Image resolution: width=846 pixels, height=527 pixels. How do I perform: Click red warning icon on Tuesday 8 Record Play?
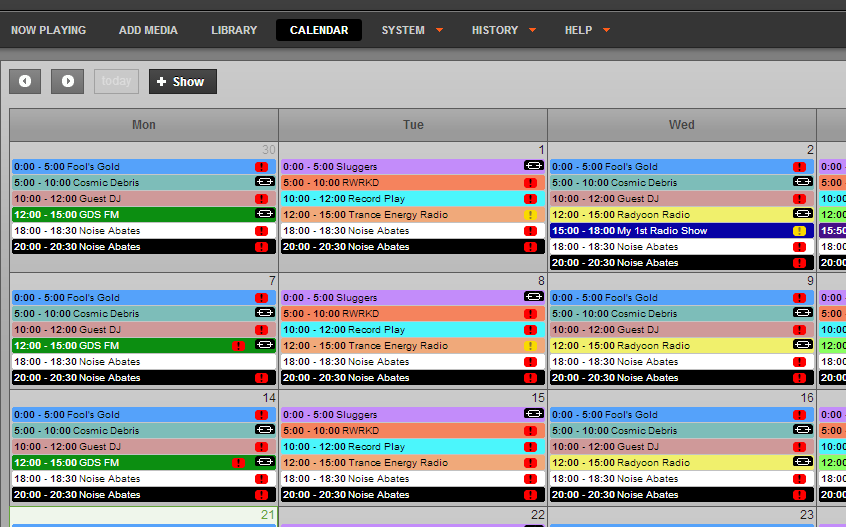click(531, 330)
